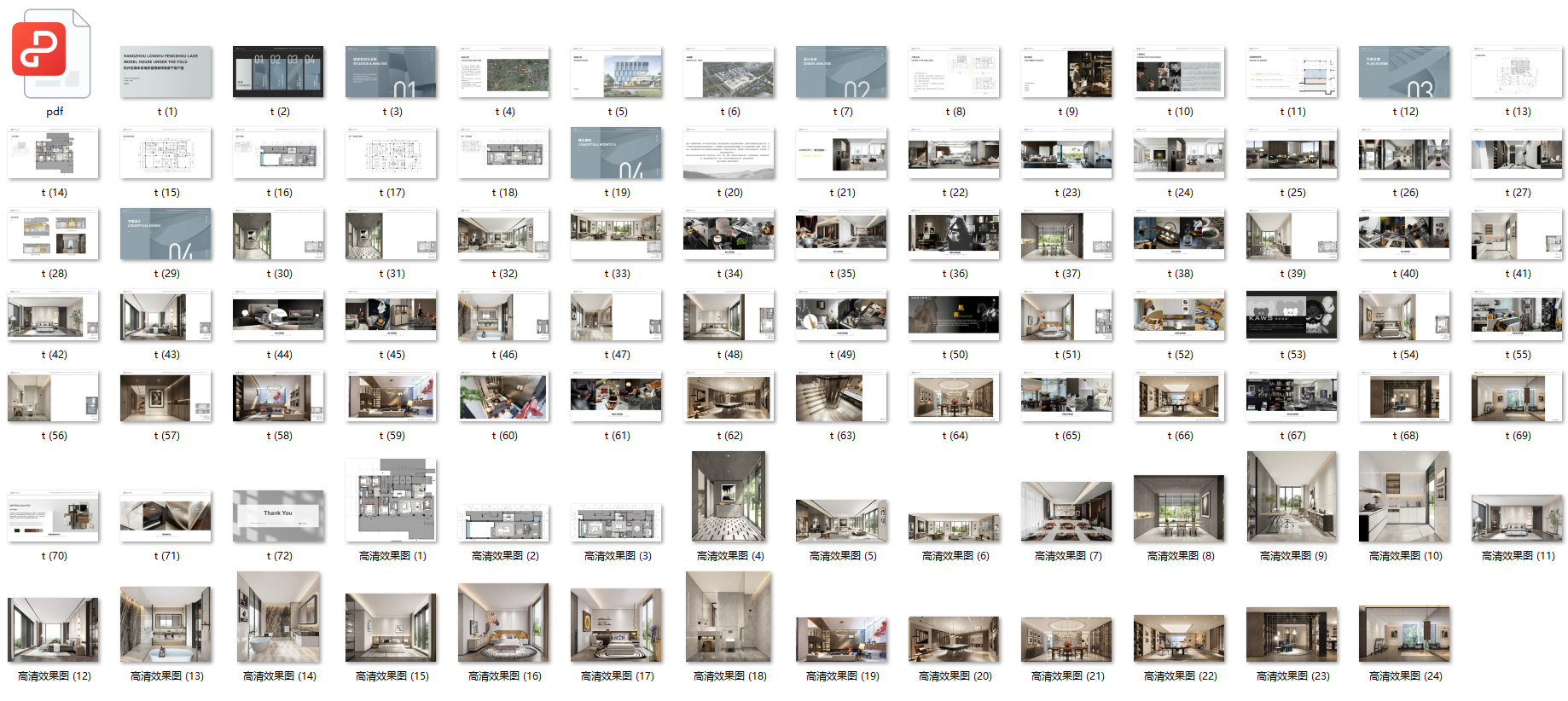Open the pdf file icon
This screenshot has height=701, width=1568.
coord(51,53)
